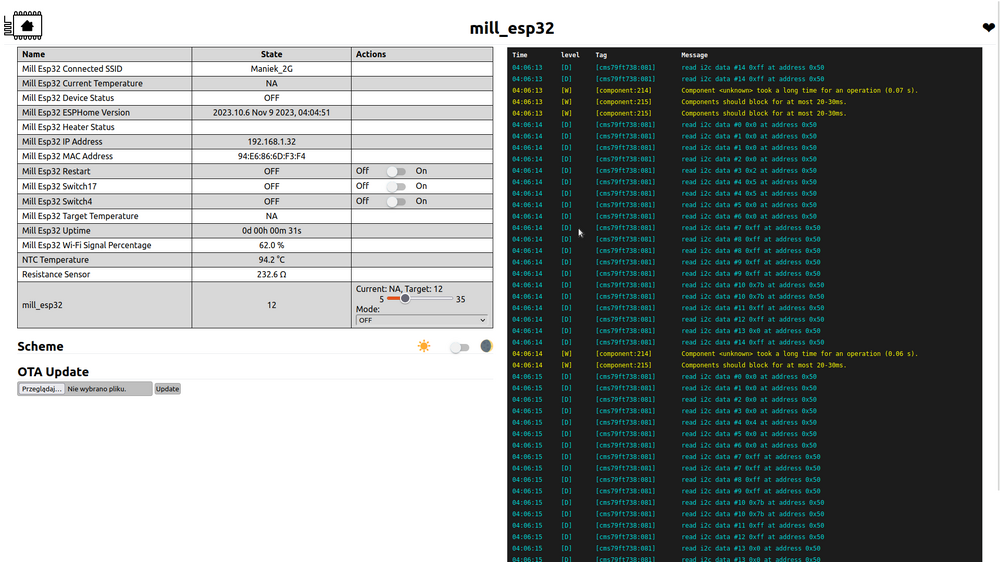
Task: Select the NTC Temperature row
Action: coord(104,259)
